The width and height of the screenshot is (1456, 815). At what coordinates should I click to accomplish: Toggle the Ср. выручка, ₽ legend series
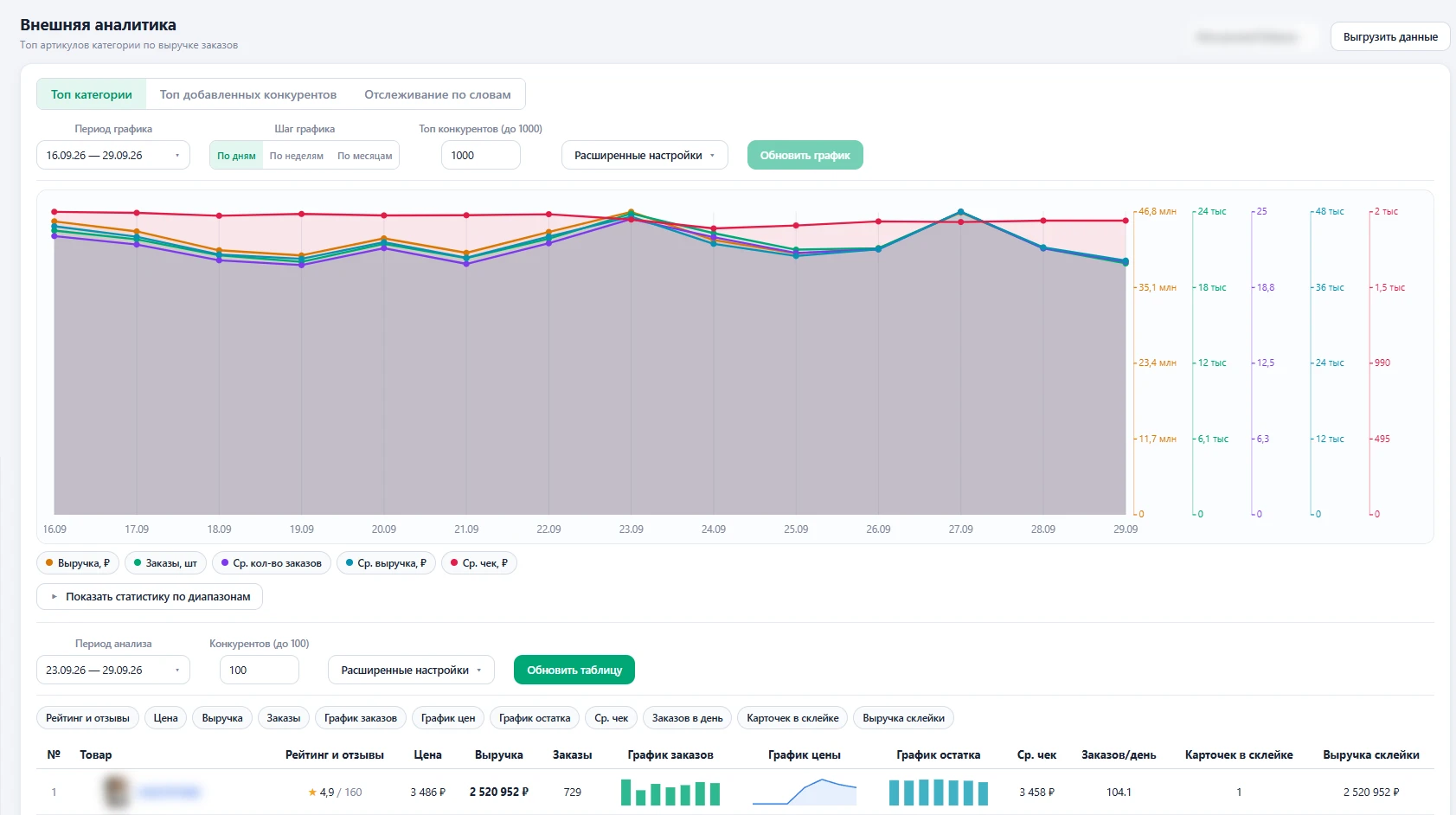[386, 563]
